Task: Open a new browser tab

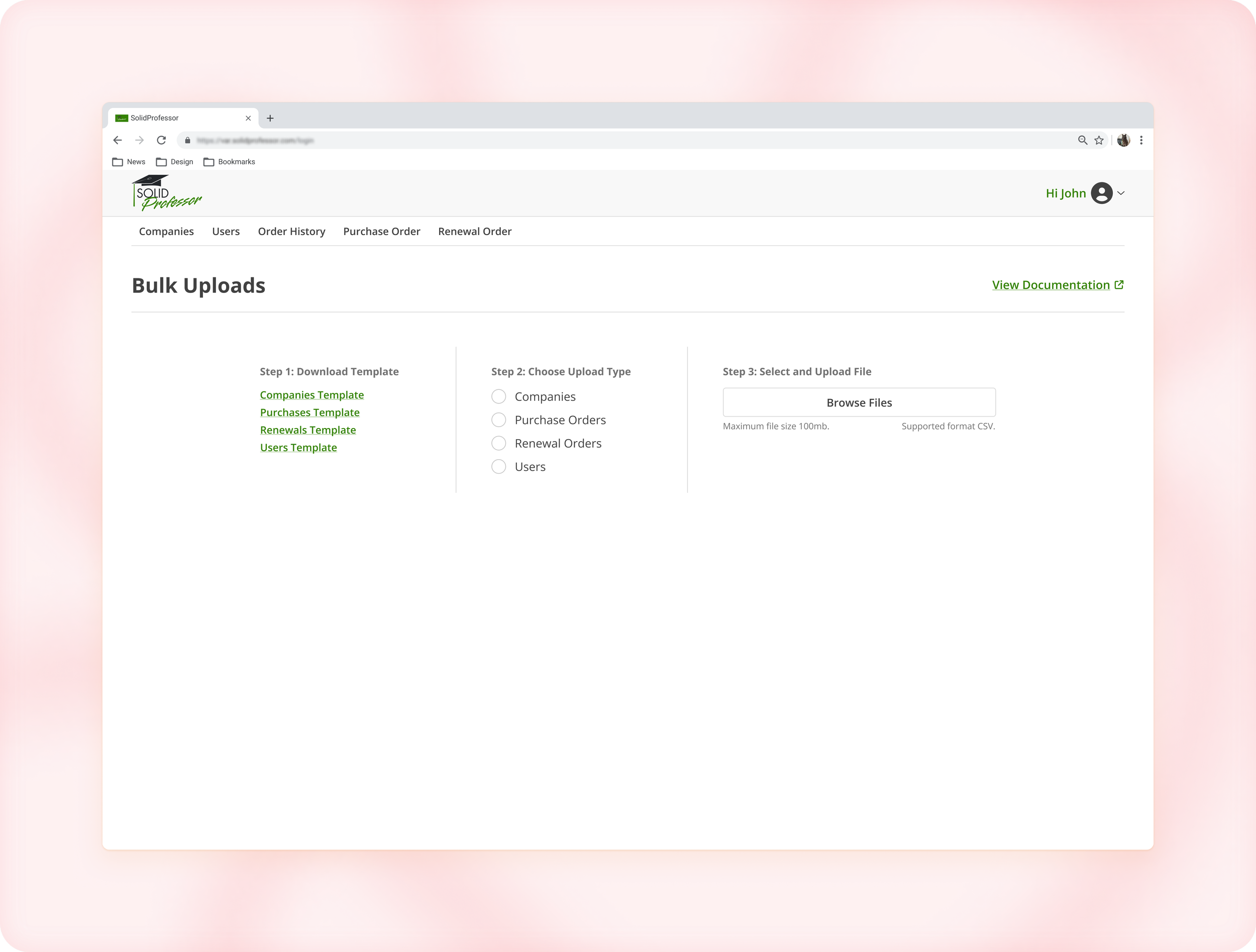Action: coord(270,118)
